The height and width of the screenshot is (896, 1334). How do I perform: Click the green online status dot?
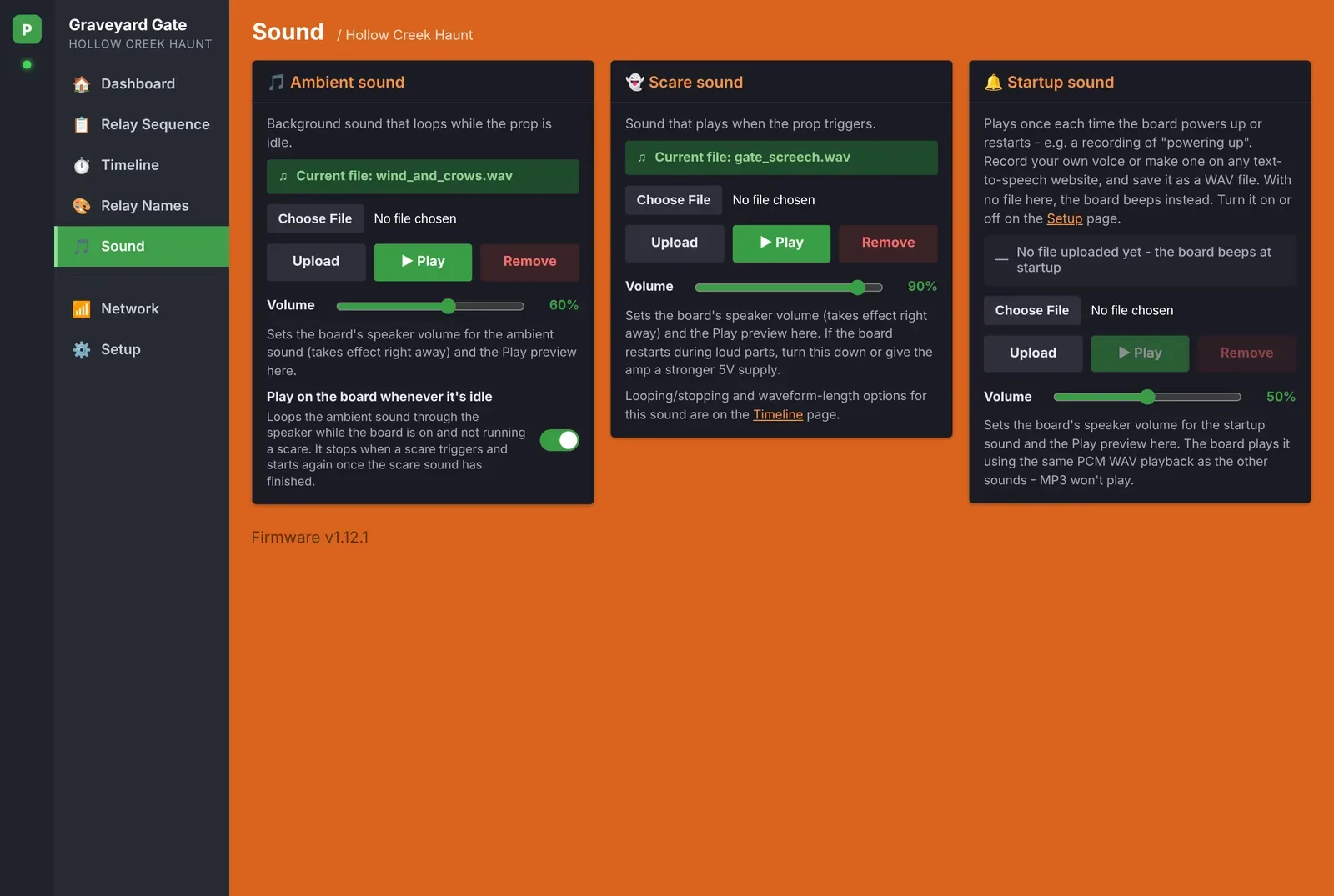tap(27, 64)
